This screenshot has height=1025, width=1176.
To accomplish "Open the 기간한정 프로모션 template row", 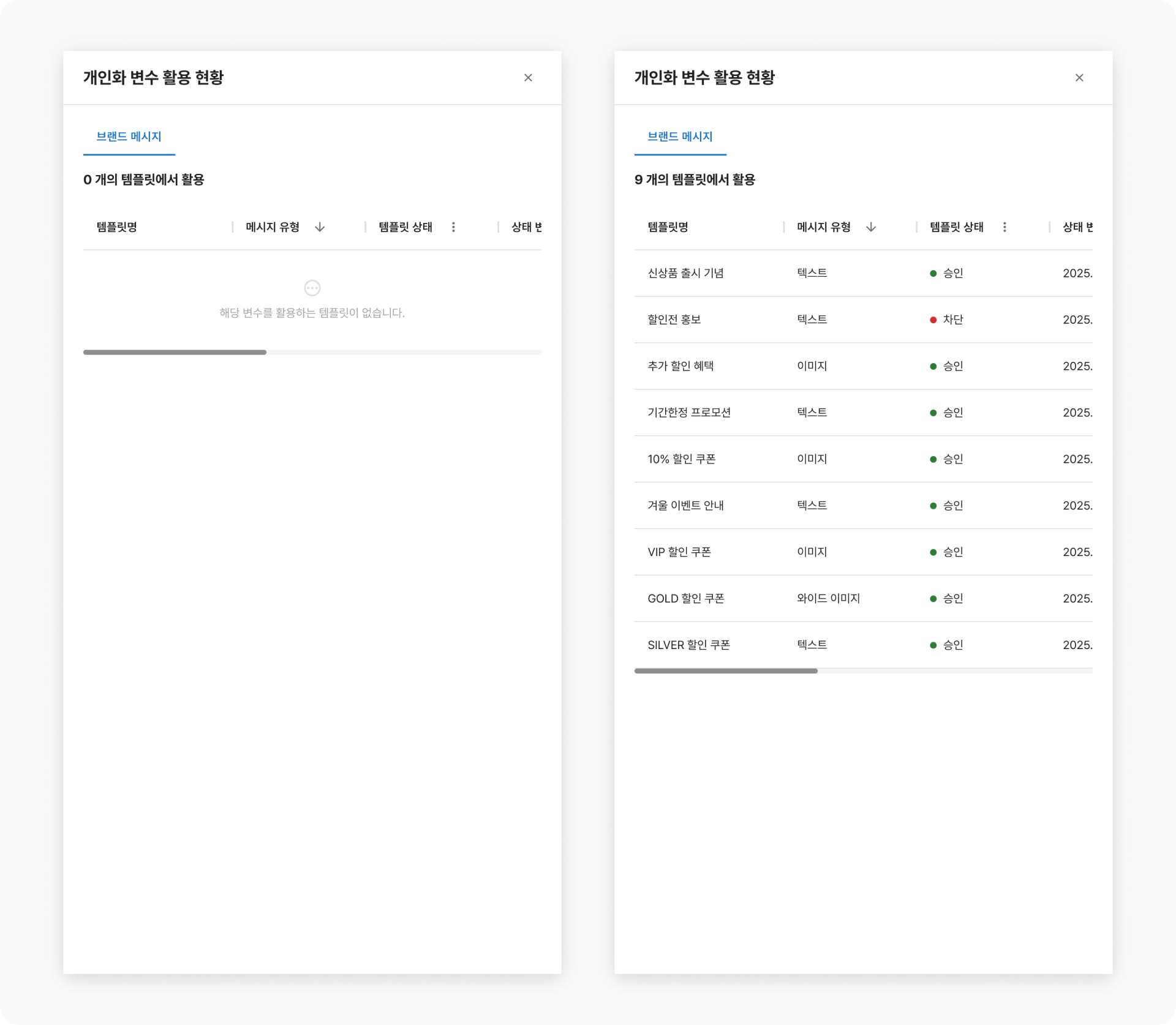I will coord(689,413).
